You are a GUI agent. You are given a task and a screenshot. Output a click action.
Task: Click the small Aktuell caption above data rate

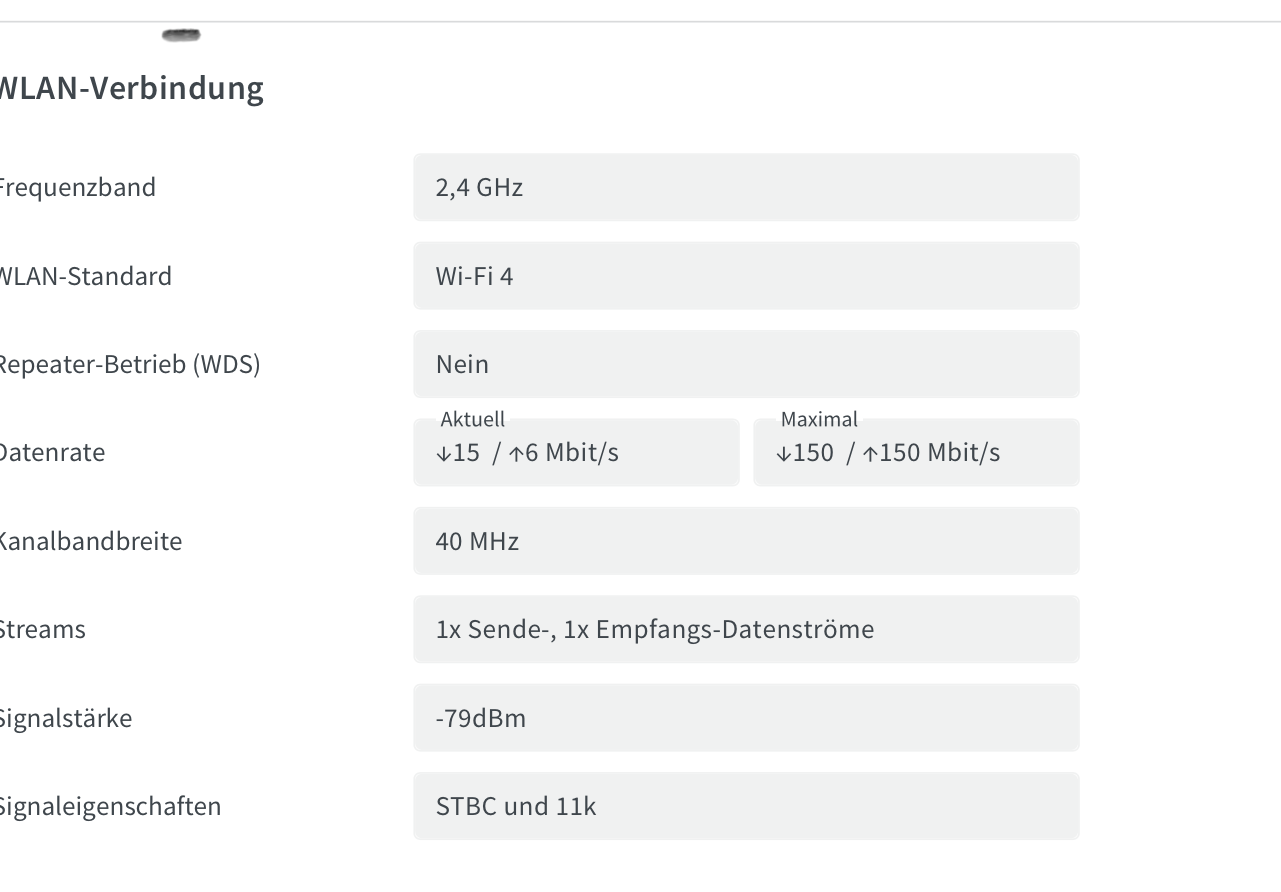(x=473, y=419)
